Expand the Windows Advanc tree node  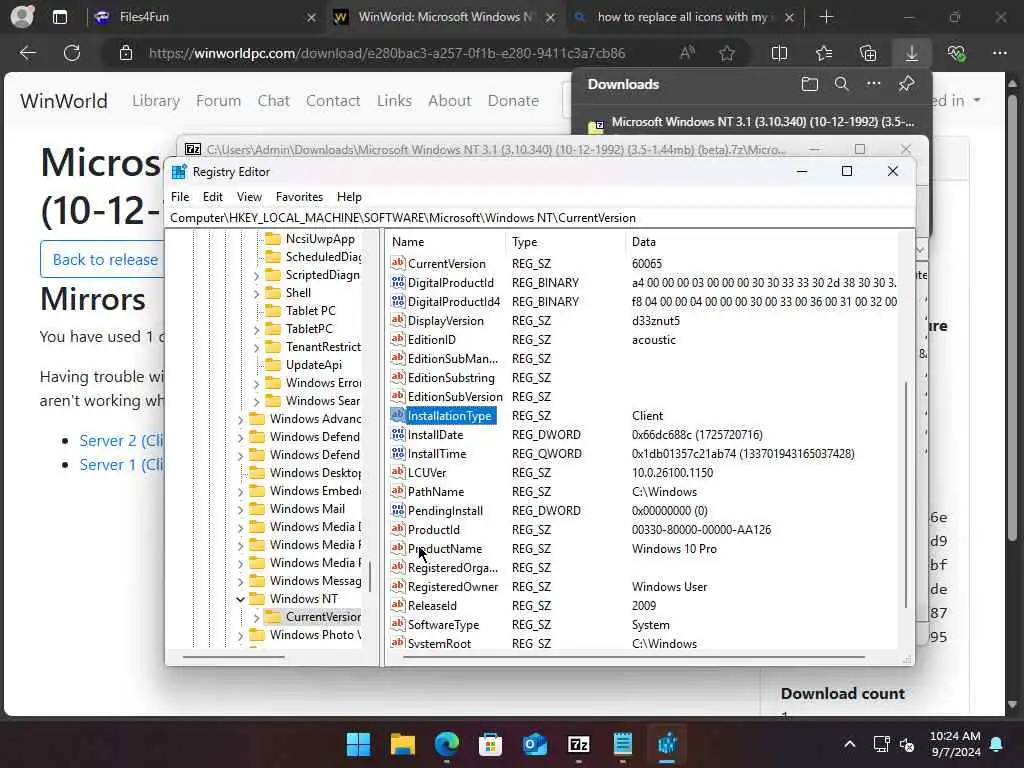pos(240,419)
